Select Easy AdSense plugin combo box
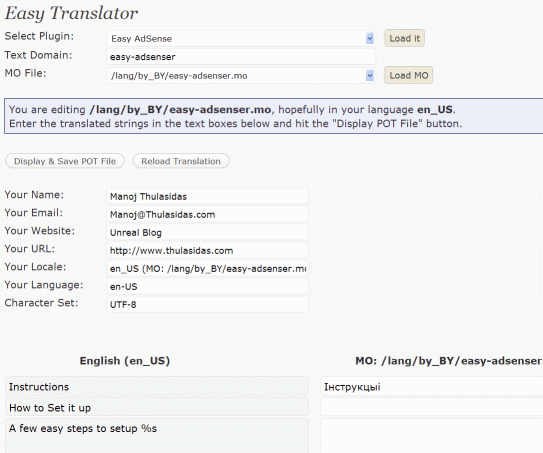 [x=241, y=38]
